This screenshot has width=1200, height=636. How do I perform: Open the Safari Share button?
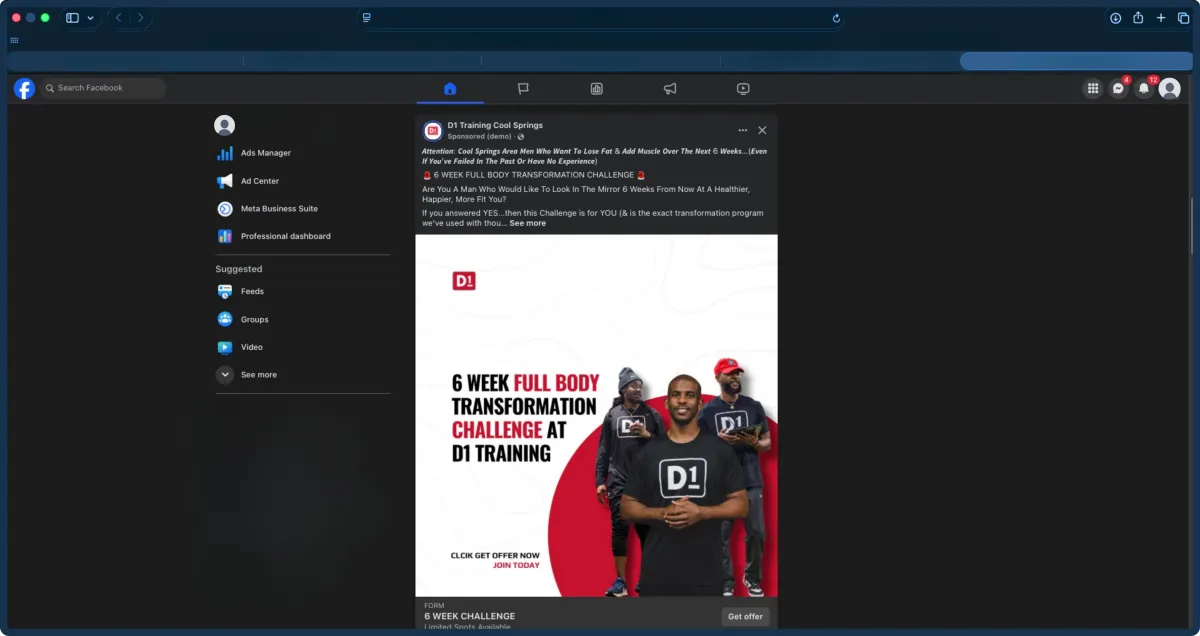(1138, 18)
